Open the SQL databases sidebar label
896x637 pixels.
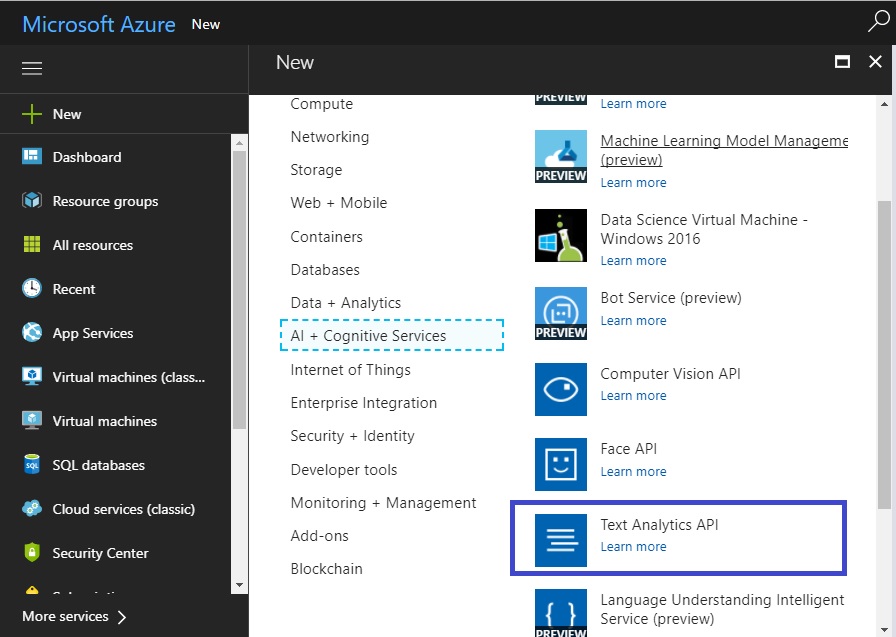(98, 465)
